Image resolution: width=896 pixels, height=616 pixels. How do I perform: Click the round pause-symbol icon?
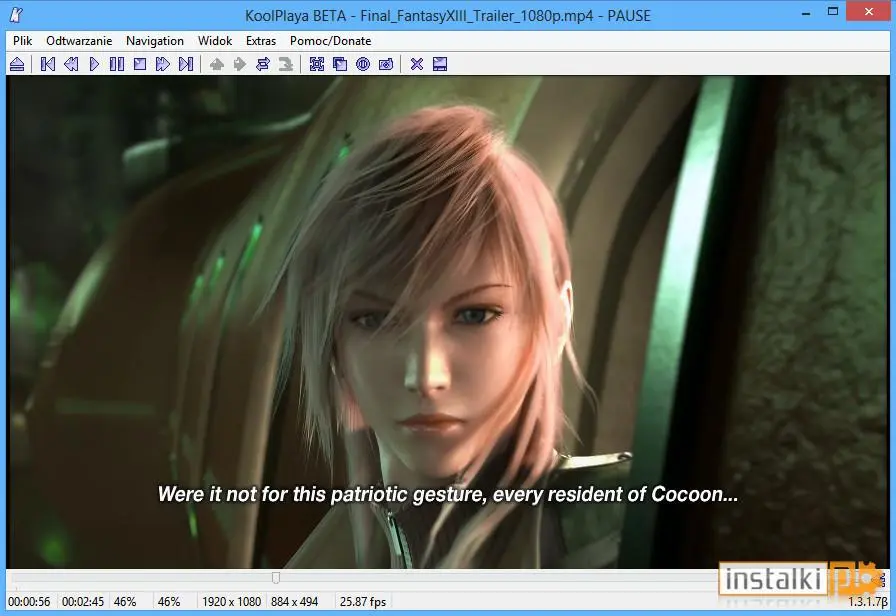pos(363,64)
